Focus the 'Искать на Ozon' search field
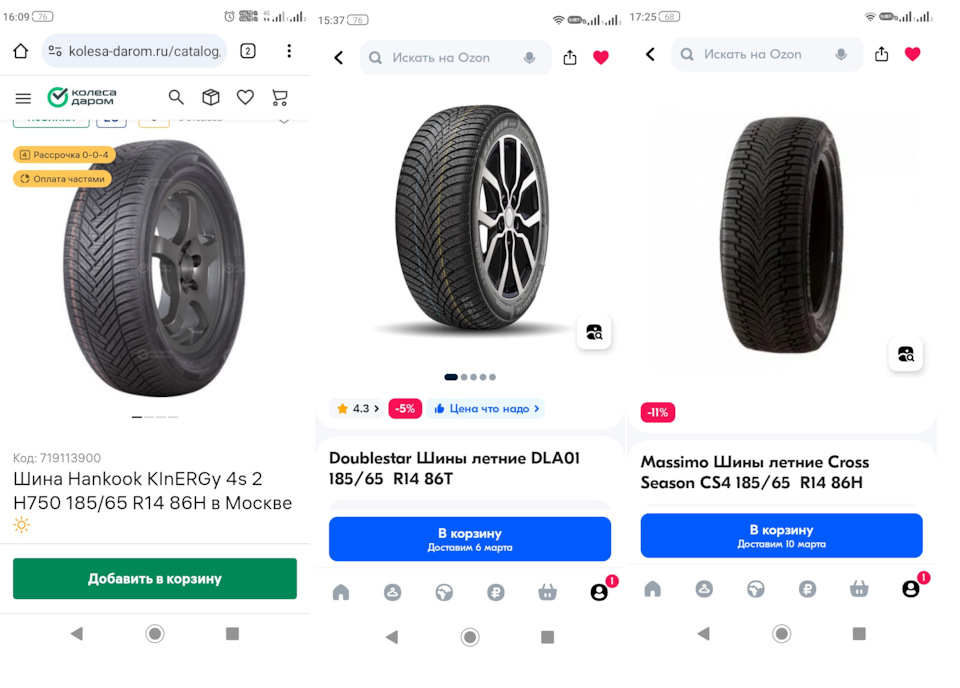 tap(455, 58)
